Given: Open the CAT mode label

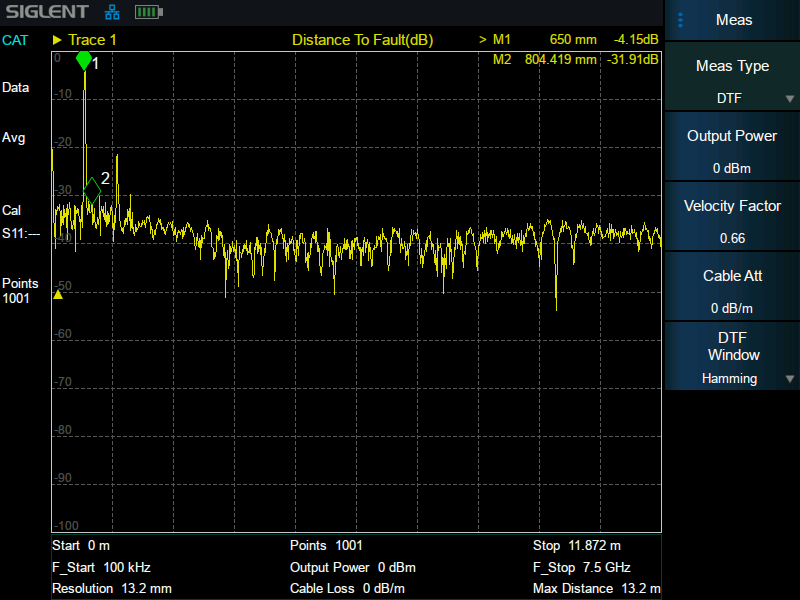Looking at the screenshot, I should (x=15, y=40).
